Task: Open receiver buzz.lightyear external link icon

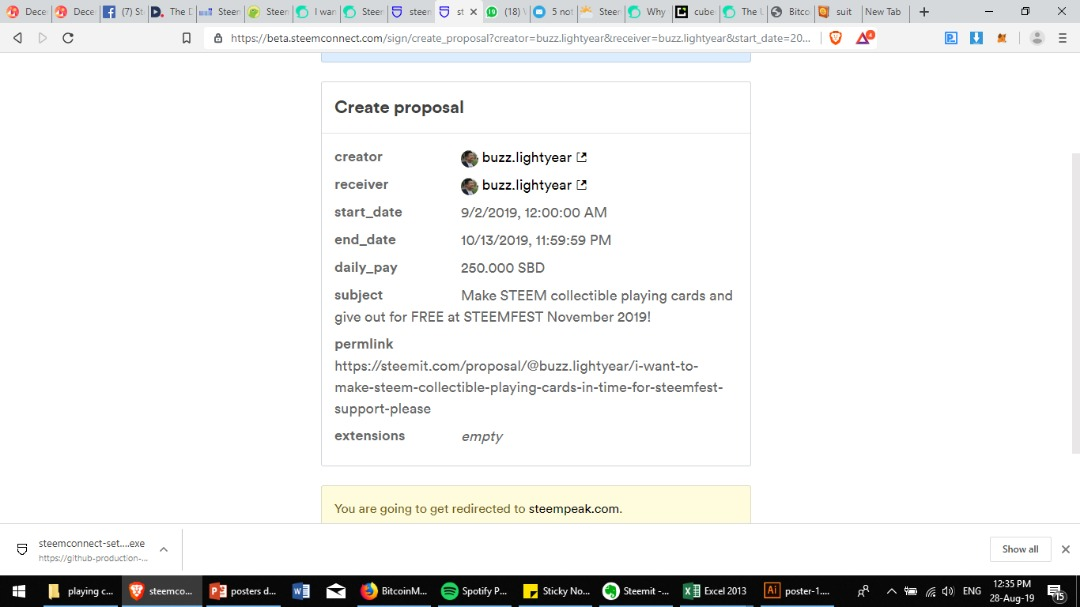Action: (581, 185)
